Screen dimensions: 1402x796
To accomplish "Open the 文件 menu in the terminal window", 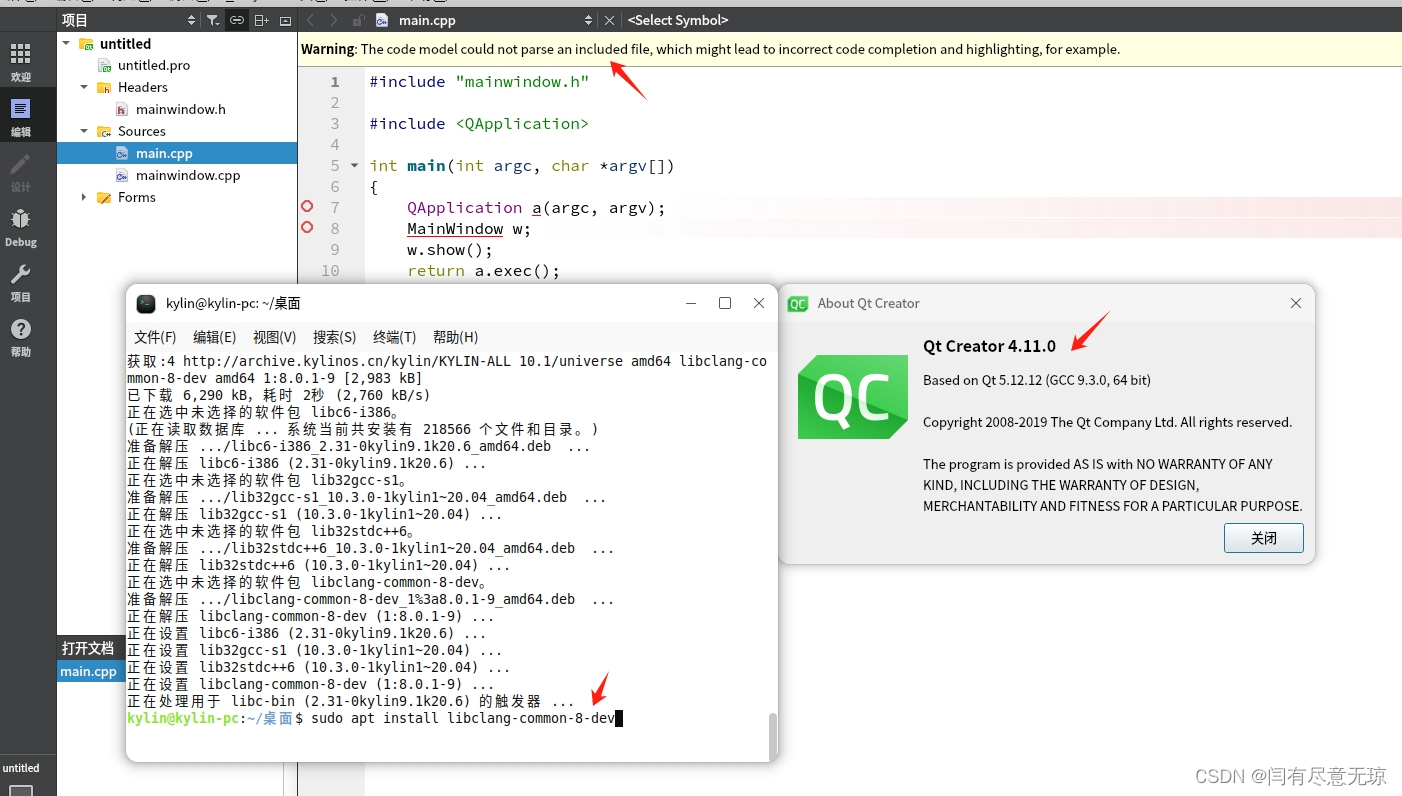I will 155,337.
